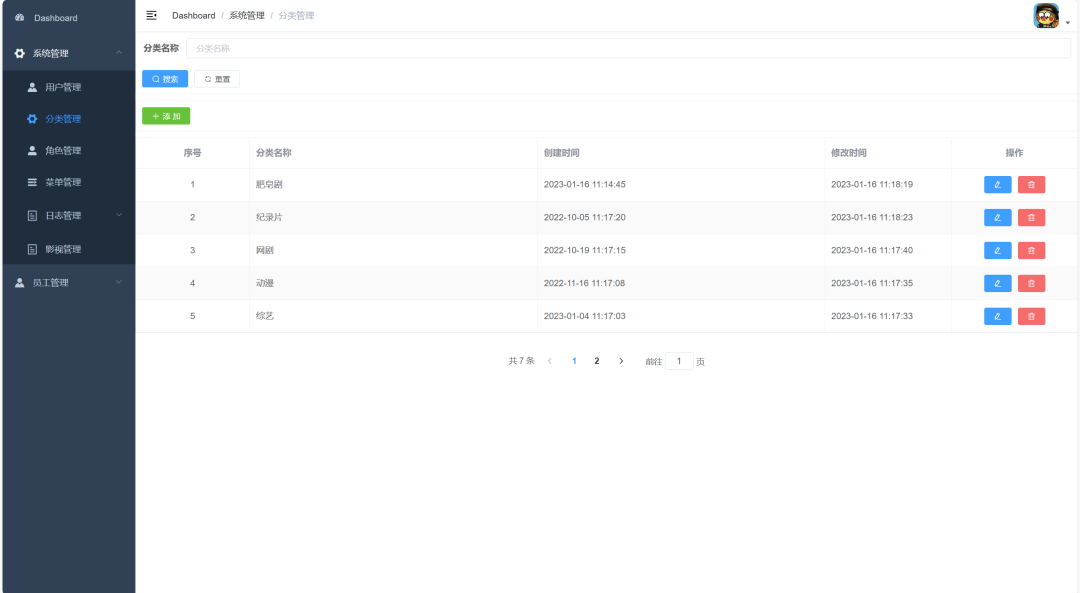Screen dimensions: 1080x593
Task: Open the 菜单管理 sidebar entry
Action: [69, 183]
